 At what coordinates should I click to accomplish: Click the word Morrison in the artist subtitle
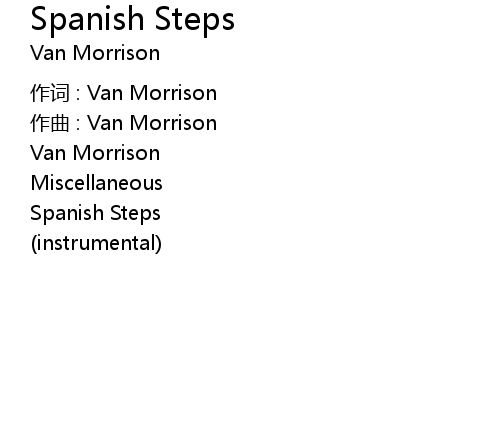(x=116, y=53)
